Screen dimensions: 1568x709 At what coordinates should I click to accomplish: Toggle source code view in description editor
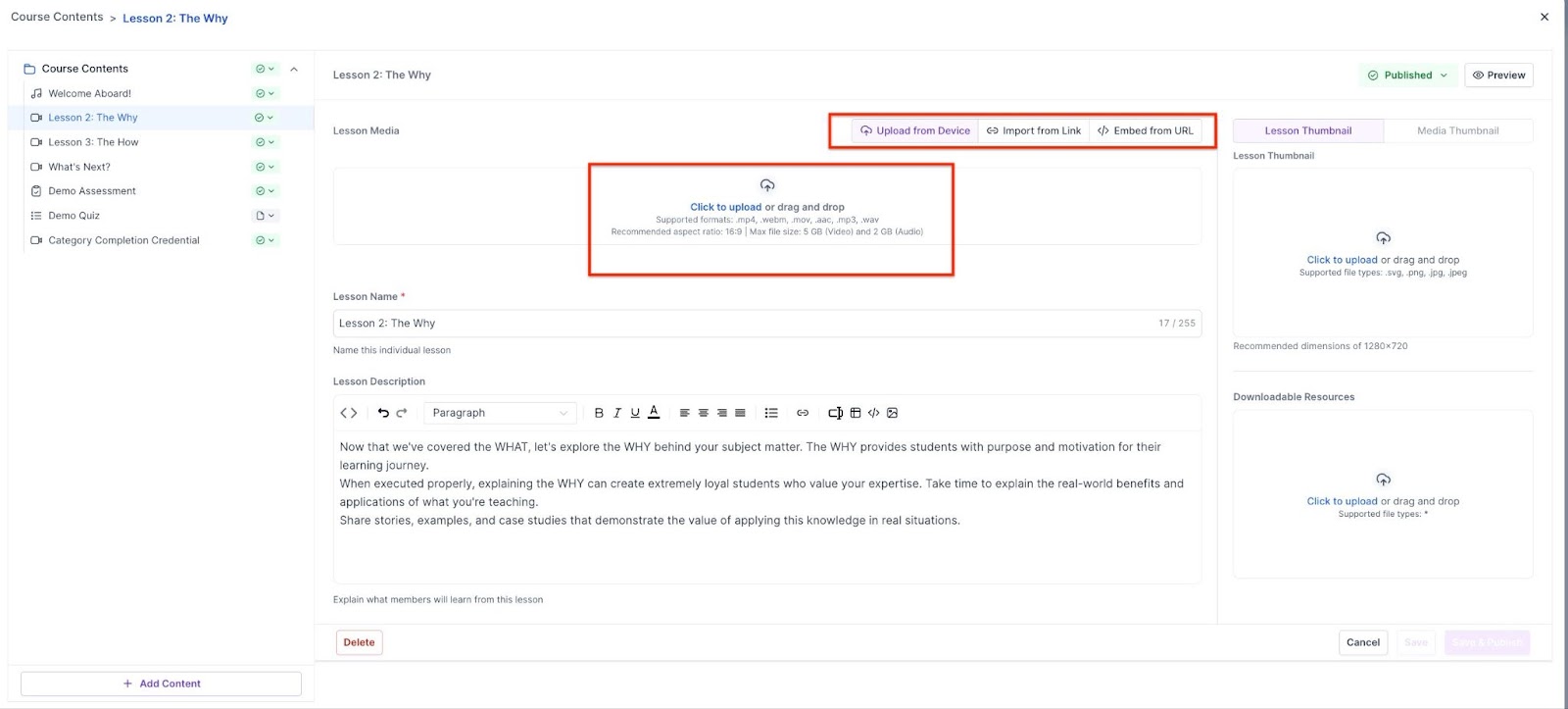[349, 413]
